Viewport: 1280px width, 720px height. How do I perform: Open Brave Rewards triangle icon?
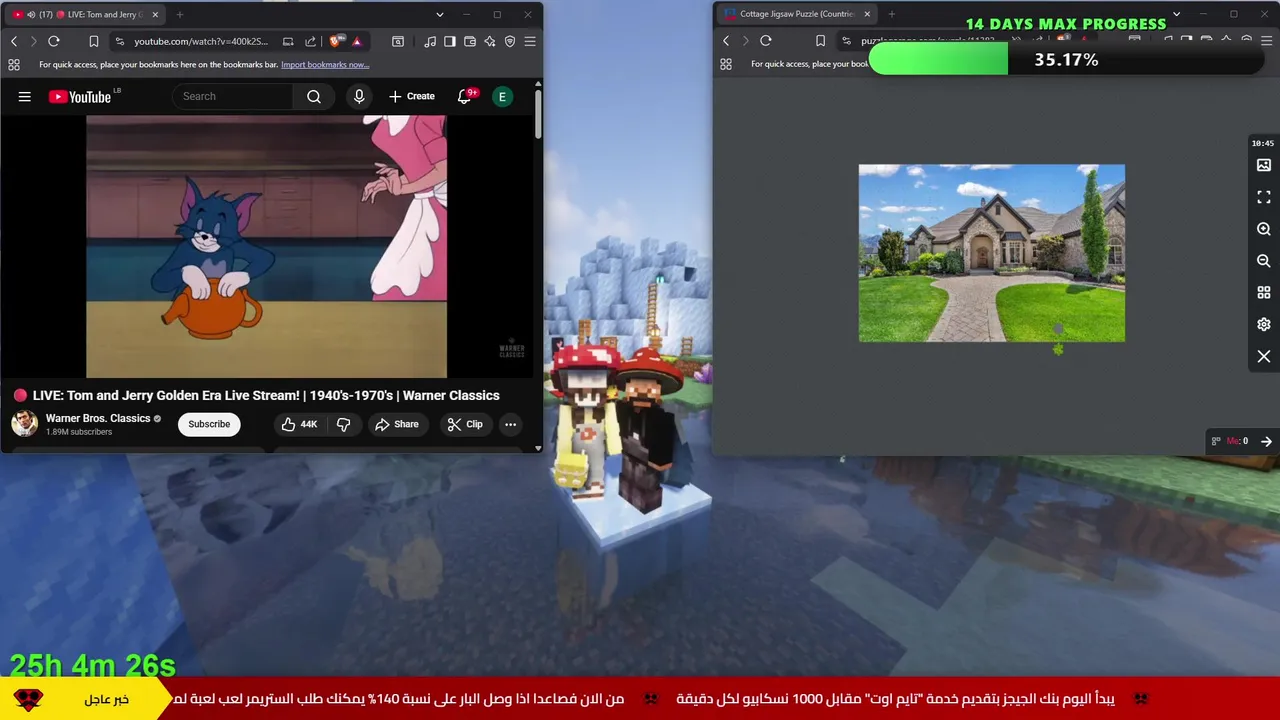click(357, 41)
